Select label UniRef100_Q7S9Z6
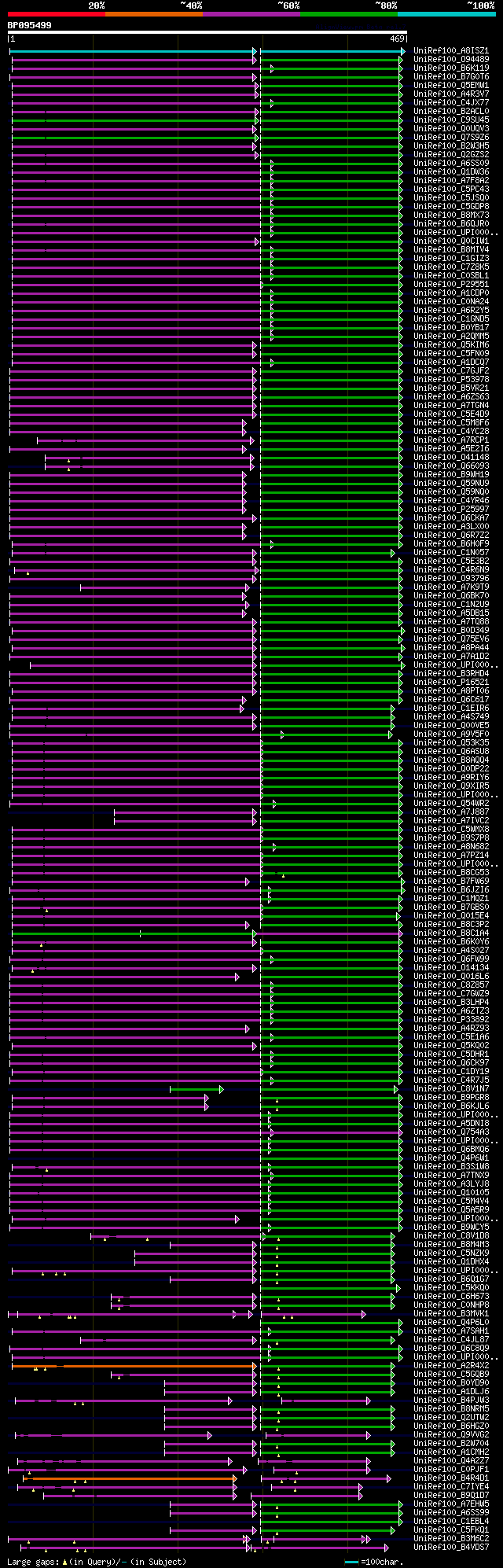 coord(451,137)
